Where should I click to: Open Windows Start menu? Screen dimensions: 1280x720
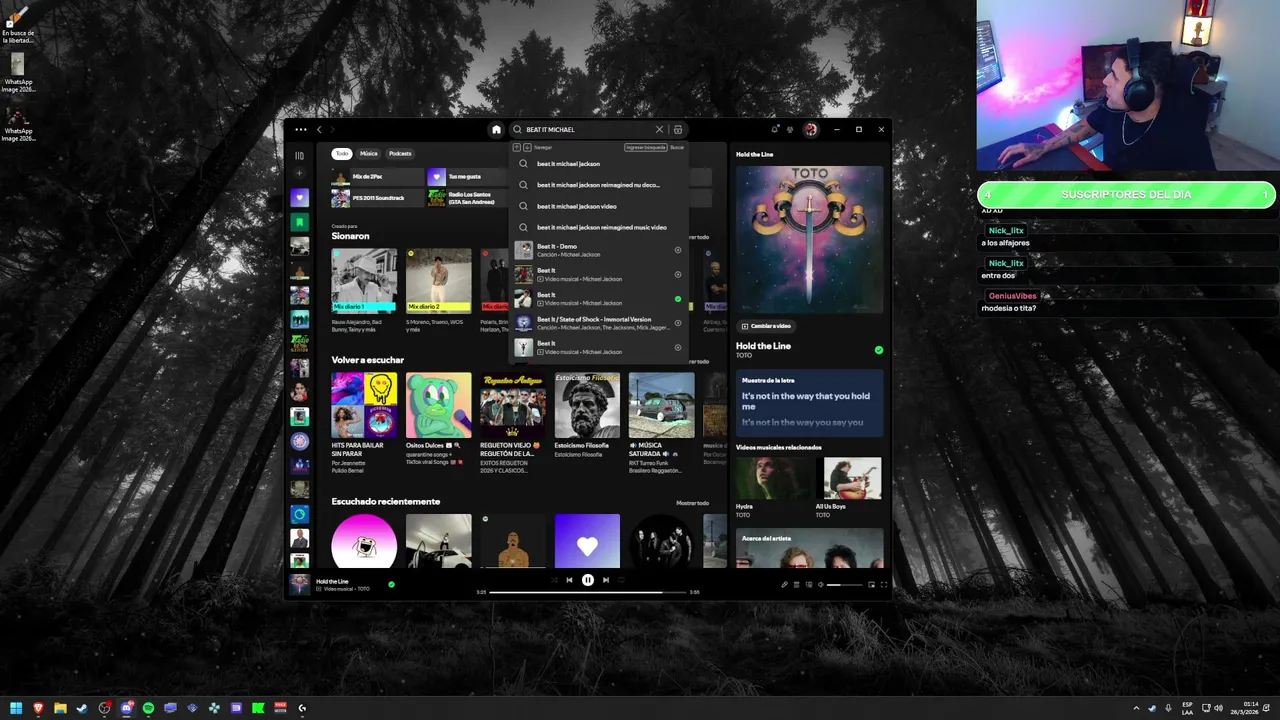[16, 708]
